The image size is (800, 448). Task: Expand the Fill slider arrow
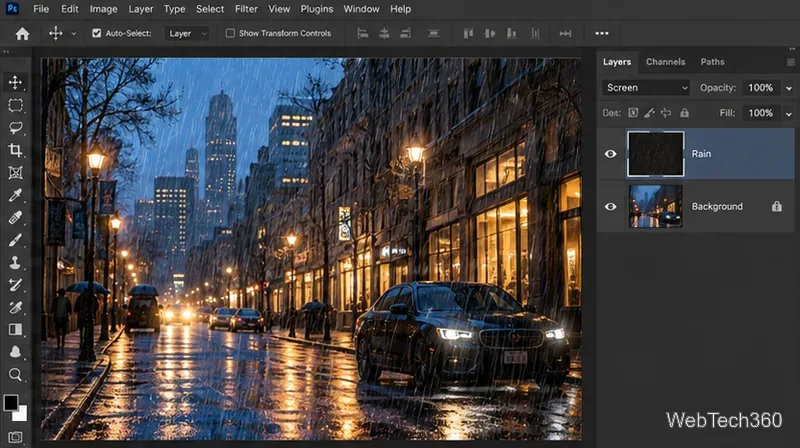789,113
